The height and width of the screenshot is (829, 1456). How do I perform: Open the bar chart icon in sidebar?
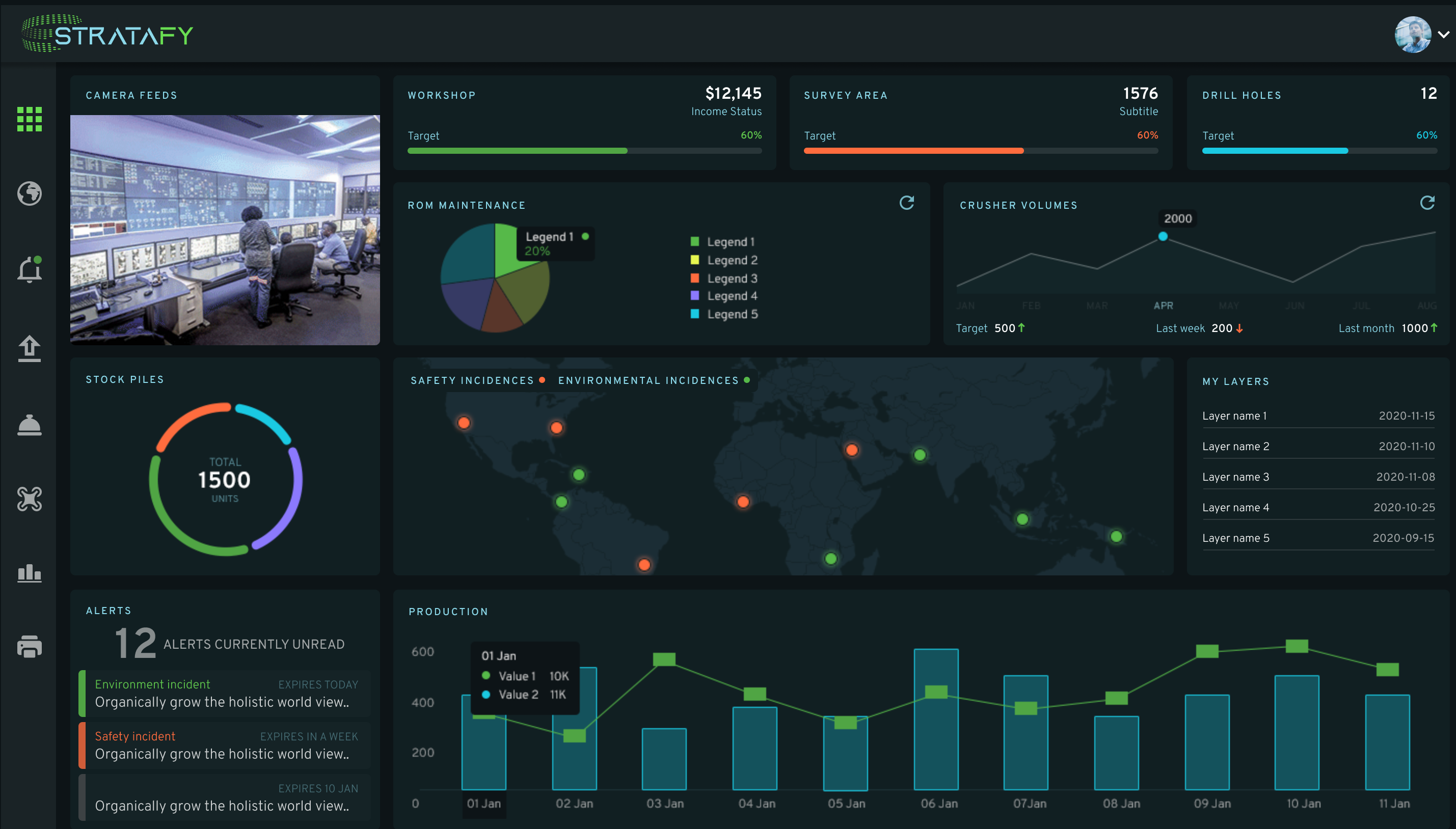coord(30,573)
